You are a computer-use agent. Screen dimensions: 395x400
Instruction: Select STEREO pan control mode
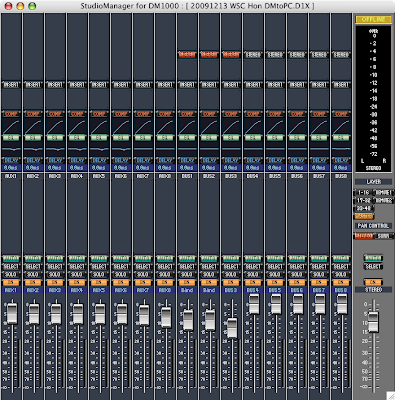364,236
